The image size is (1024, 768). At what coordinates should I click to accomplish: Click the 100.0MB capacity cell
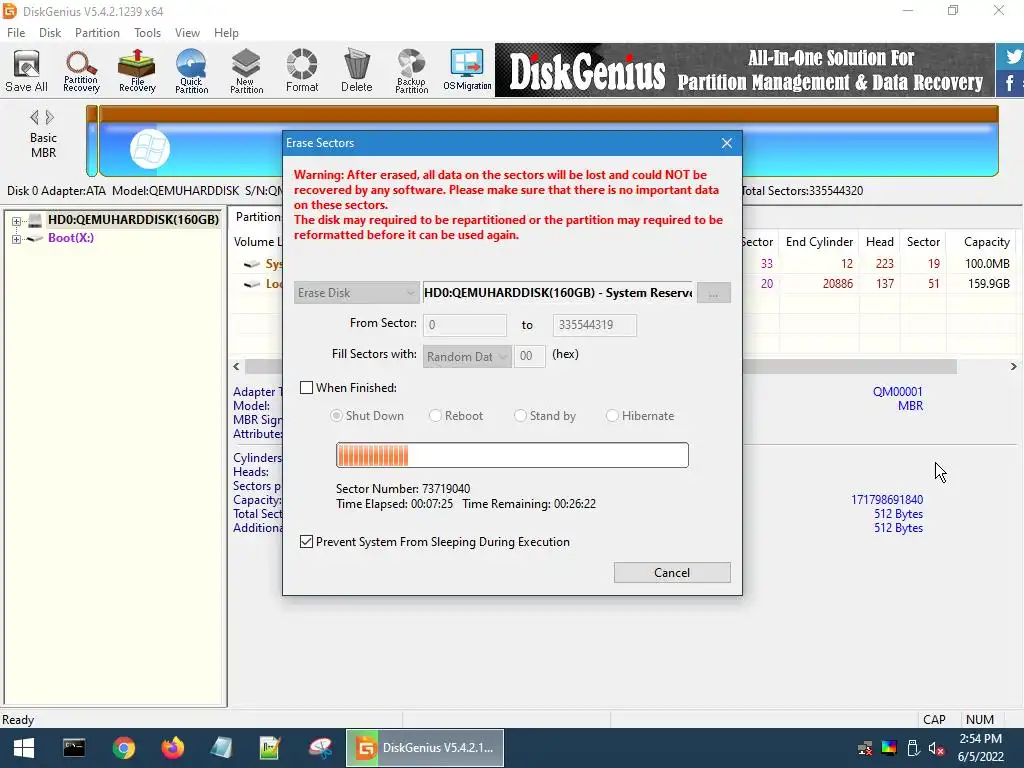click(987, 264)
